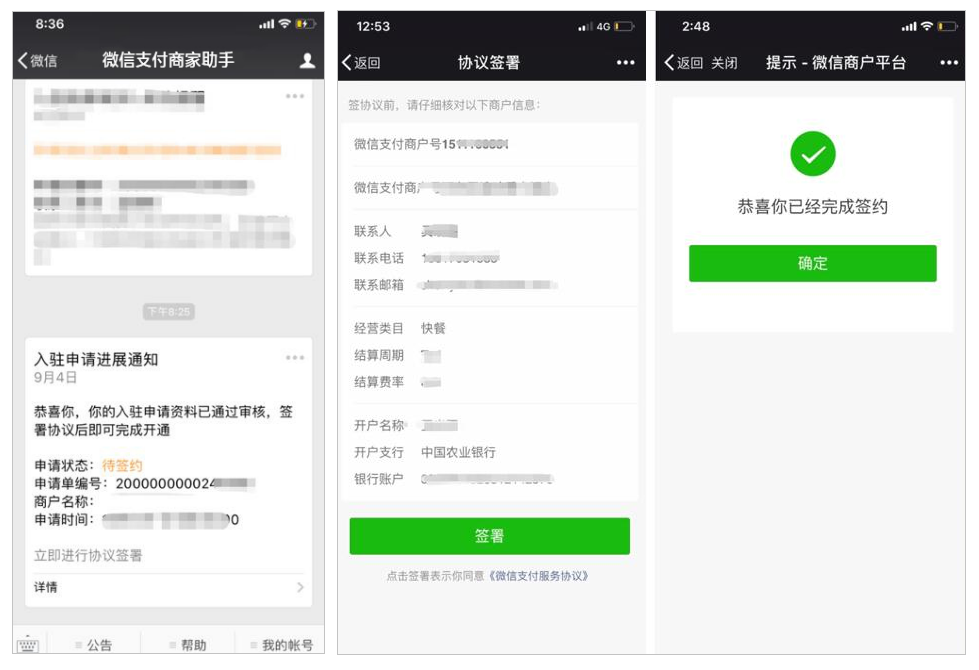Image resolution: width=979 pixels, height=670 pixels.
Task: Tap the green success checkmark icon
Action: (812, 154)
